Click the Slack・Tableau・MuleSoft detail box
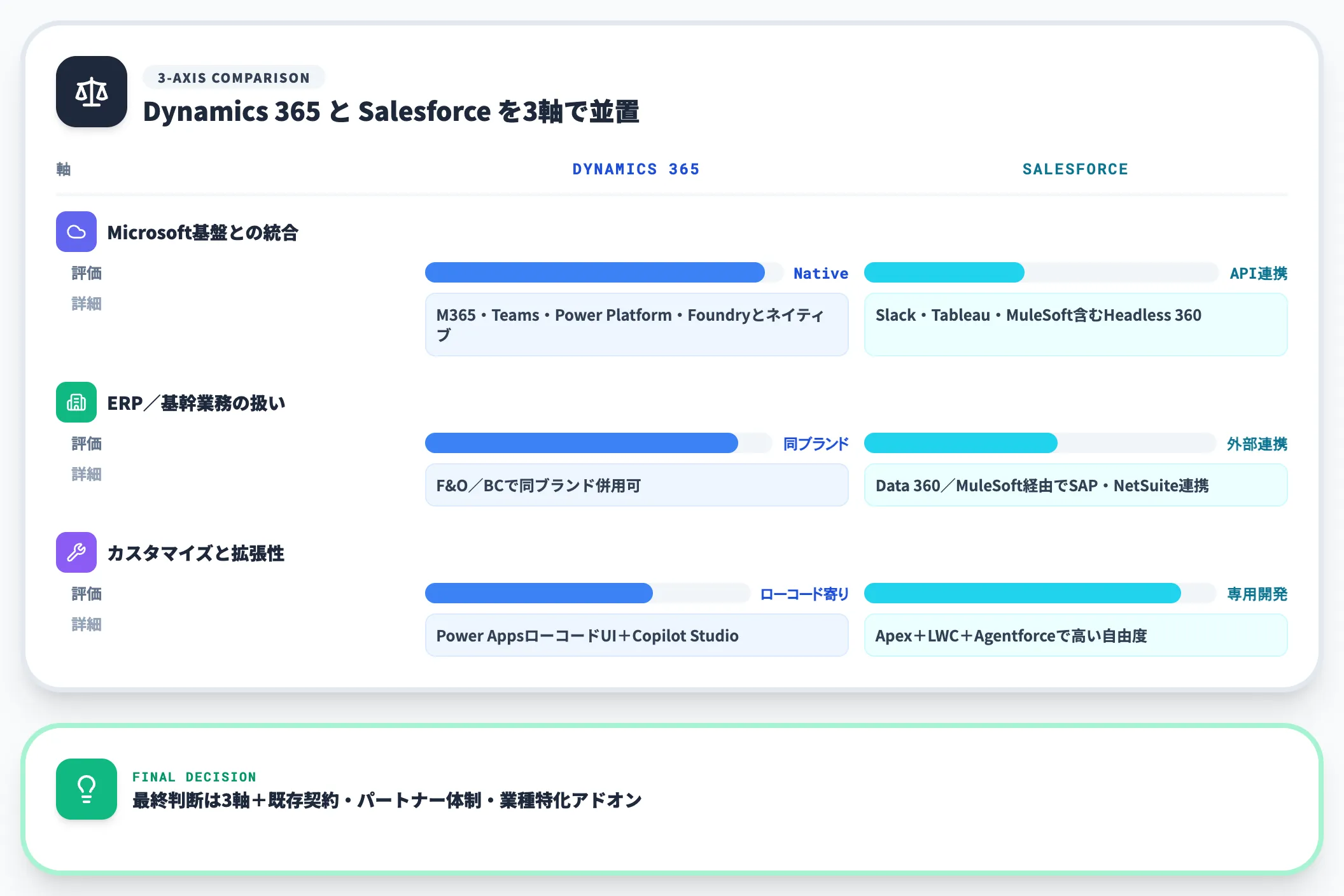Screen dimensions: 1344x896 (x=1075, y=325)
